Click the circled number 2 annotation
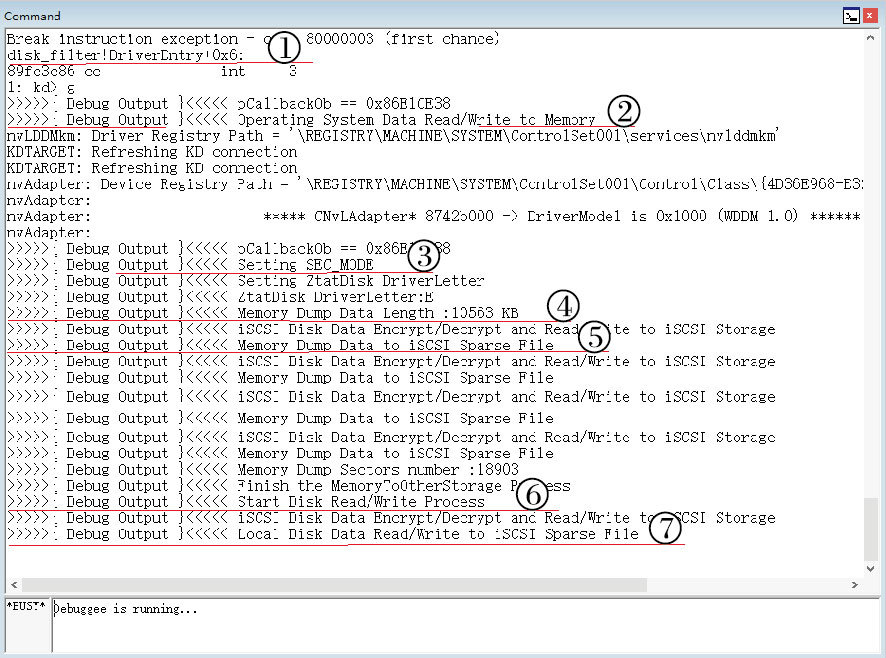Screen dimensions: 886x658 (623, 111)
